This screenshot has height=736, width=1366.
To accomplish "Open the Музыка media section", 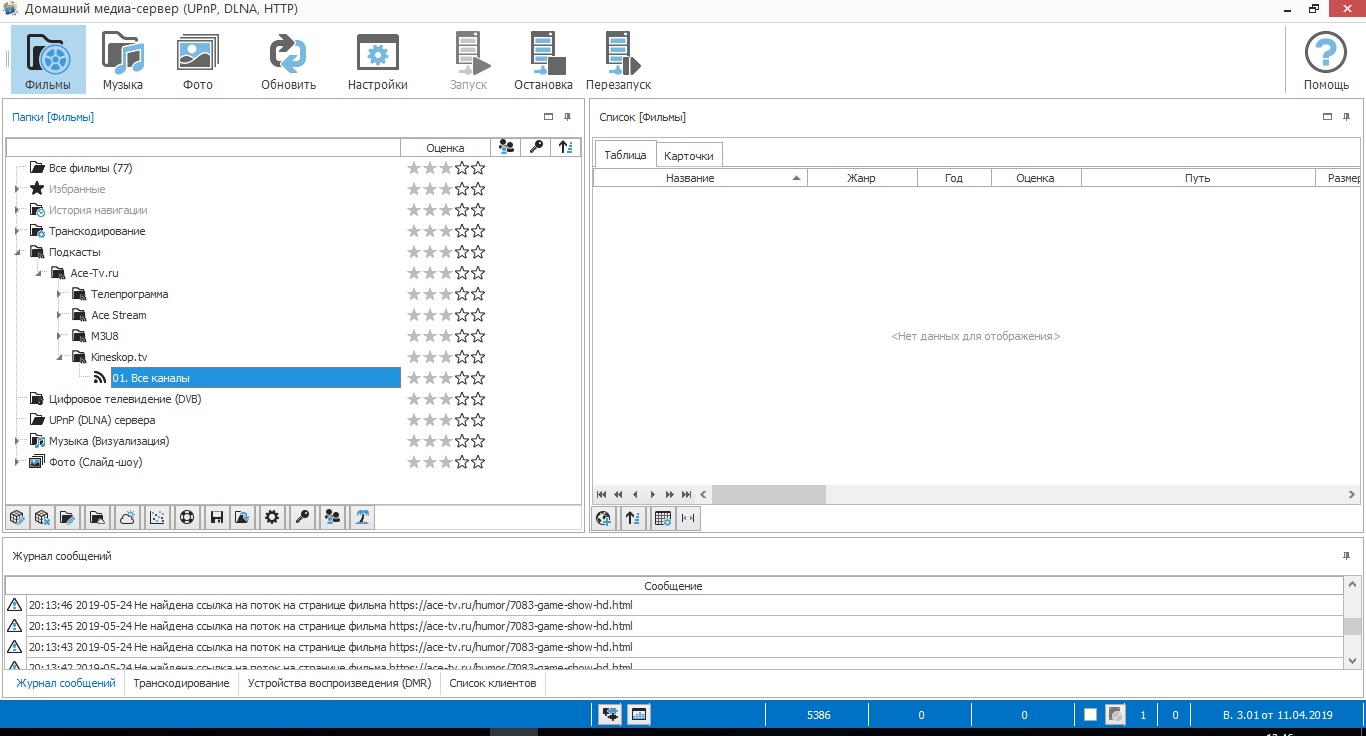I will click(x=123, y=60).
